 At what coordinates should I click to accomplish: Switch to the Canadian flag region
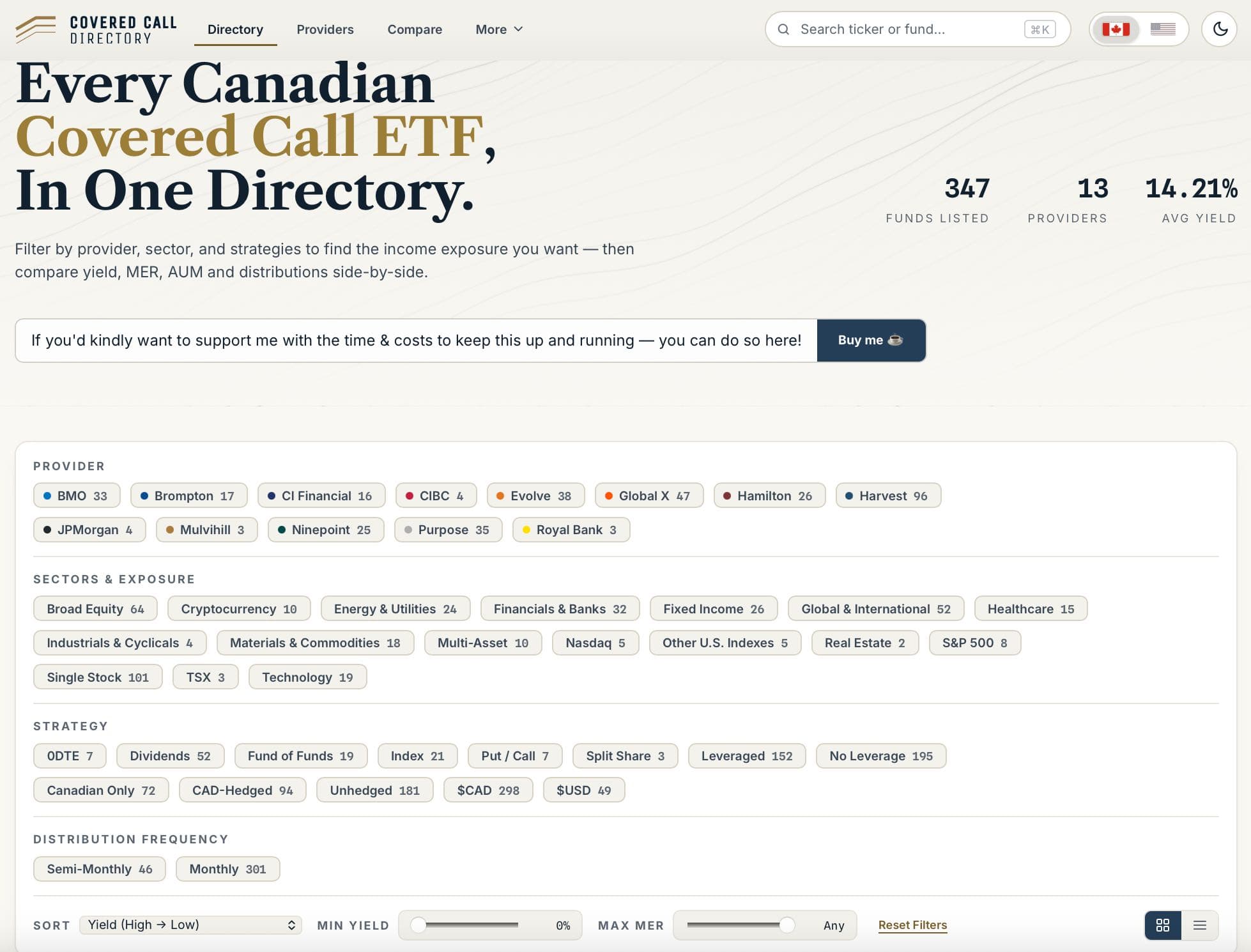point(1116,29)
